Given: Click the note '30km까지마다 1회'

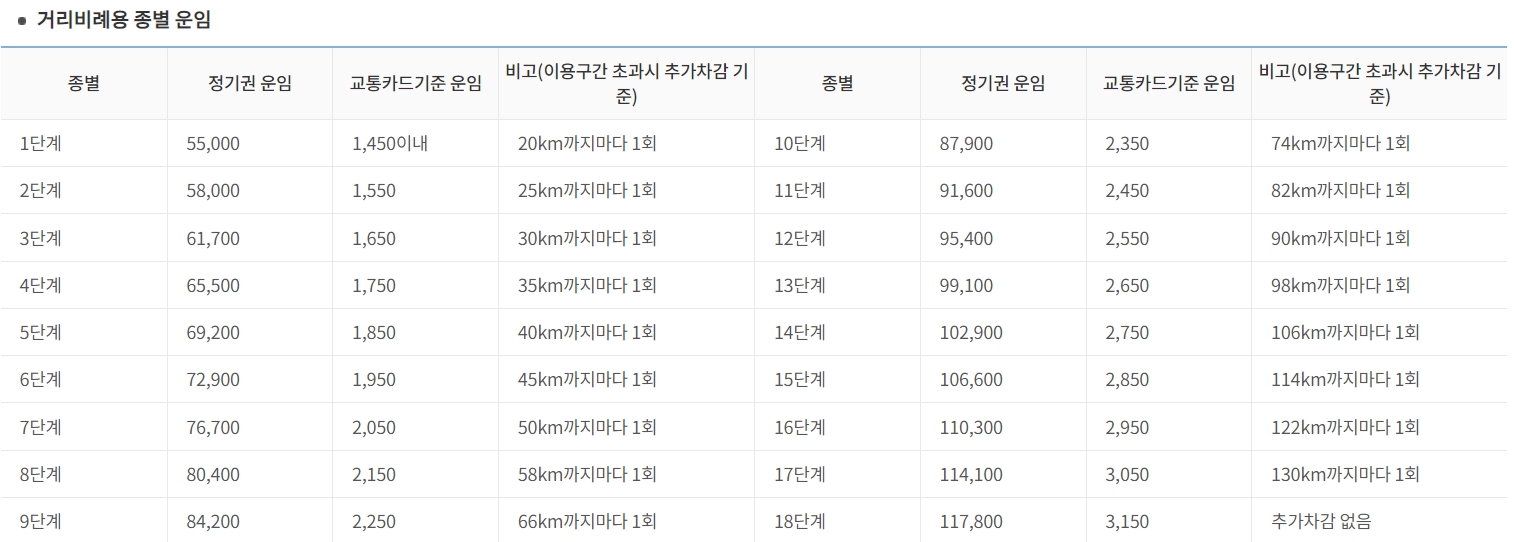Looking at the screenshot, I should tap(587, 238).
